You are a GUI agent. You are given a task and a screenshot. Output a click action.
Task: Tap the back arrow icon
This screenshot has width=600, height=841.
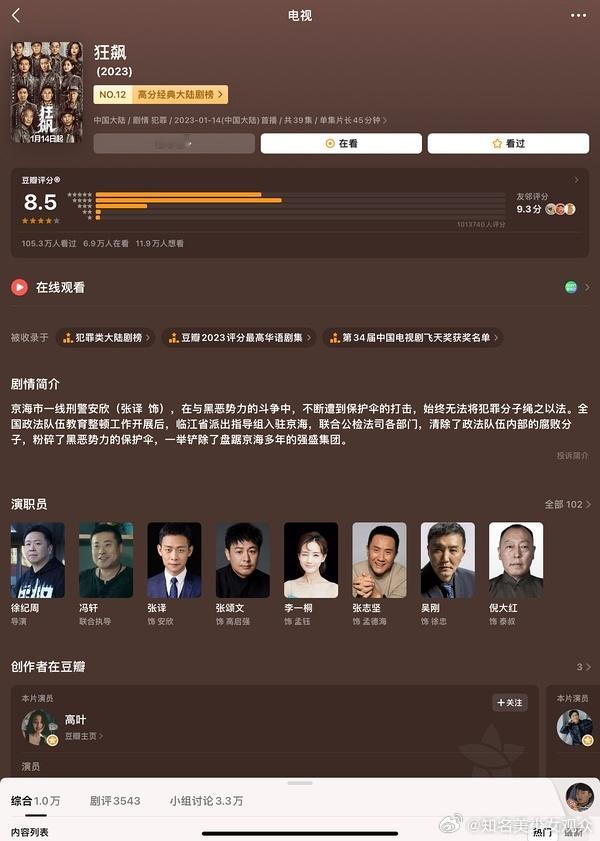pyautogui.click(x=16, y=16)
